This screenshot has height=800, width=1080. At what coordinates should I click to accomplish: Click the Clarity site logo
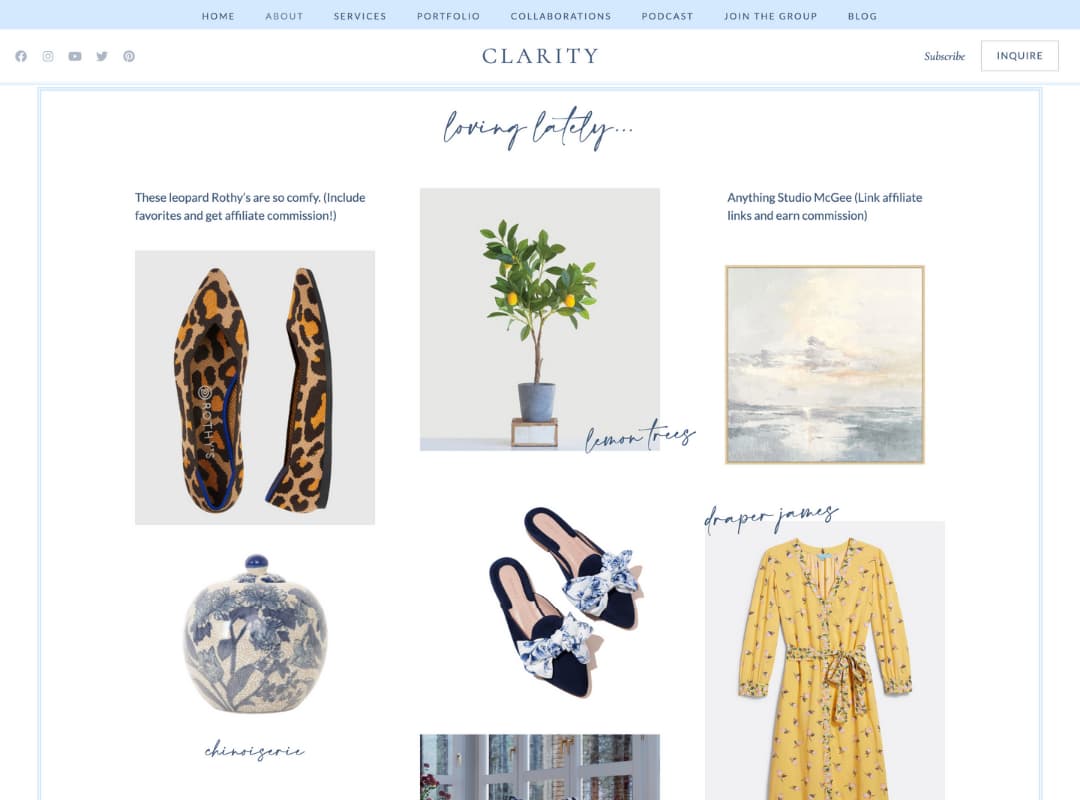pyautogui.click(x=540, y=56)
